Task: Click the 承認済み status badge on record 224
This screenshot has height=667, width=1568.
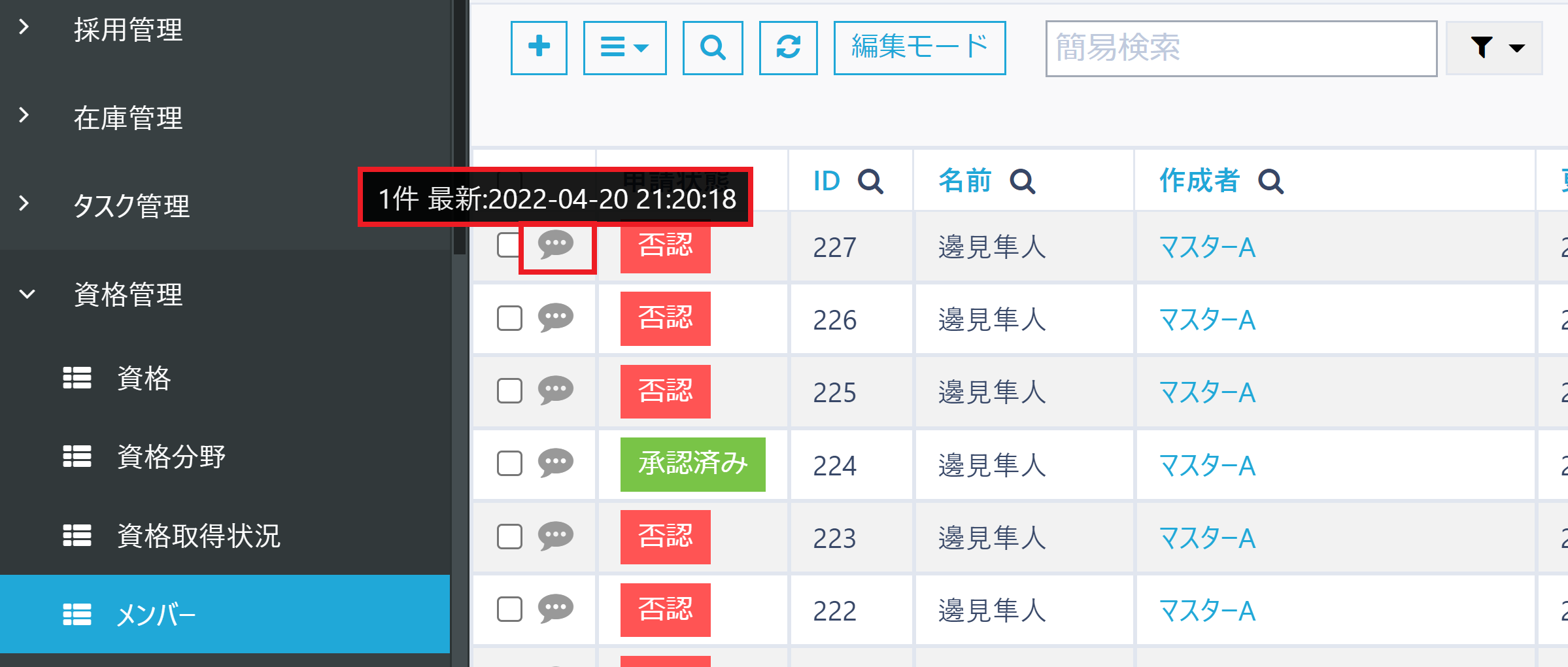Action: 692,464
